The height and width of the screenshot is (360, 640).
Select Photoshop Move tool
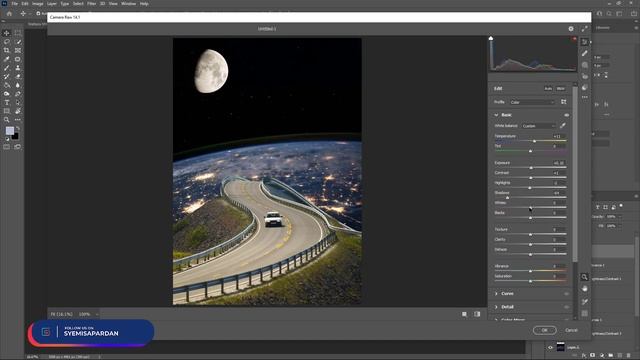[7, 33]
